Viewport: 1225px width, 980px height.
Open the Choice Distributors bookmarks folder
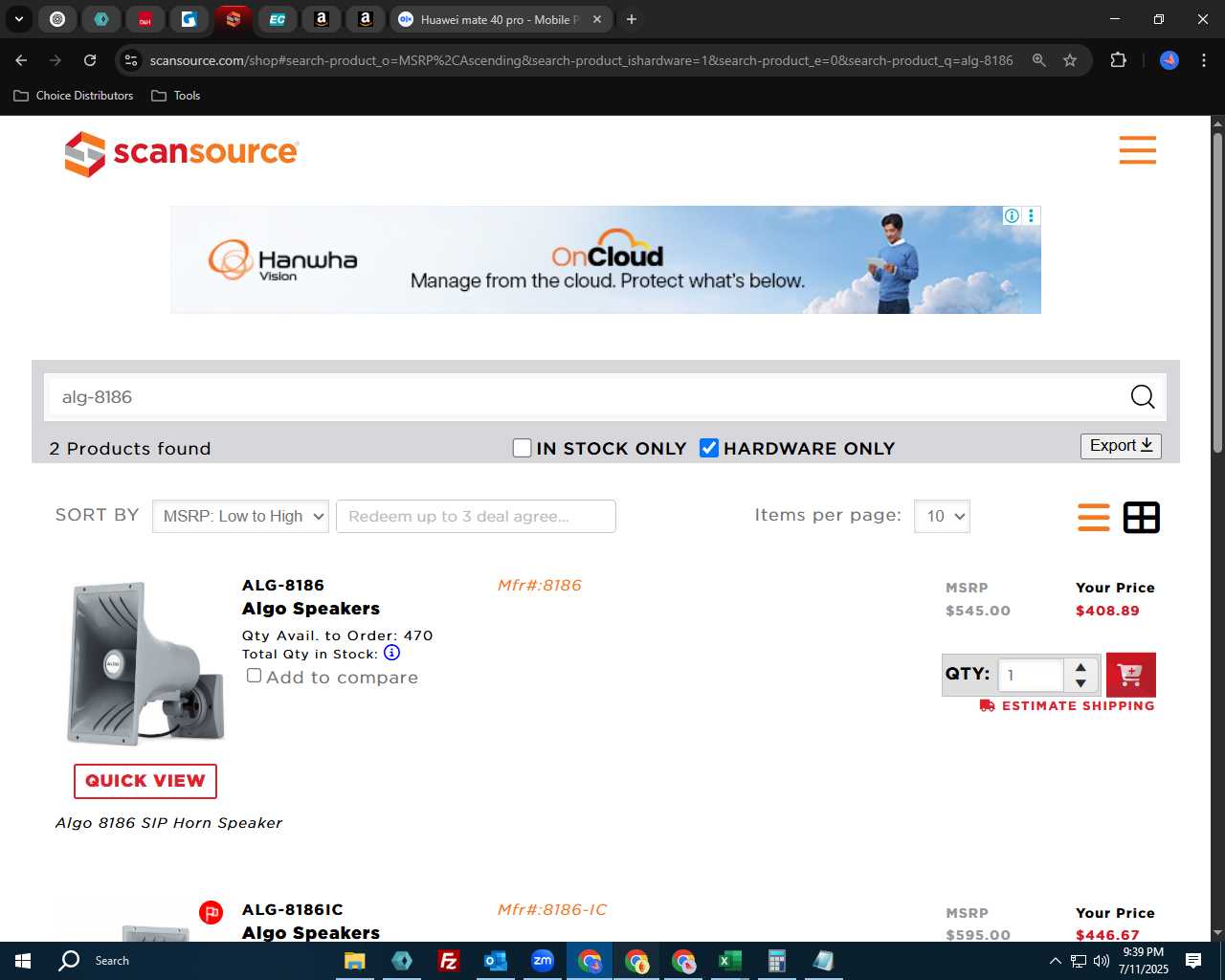pyautogui.click(x=74, y=96)
